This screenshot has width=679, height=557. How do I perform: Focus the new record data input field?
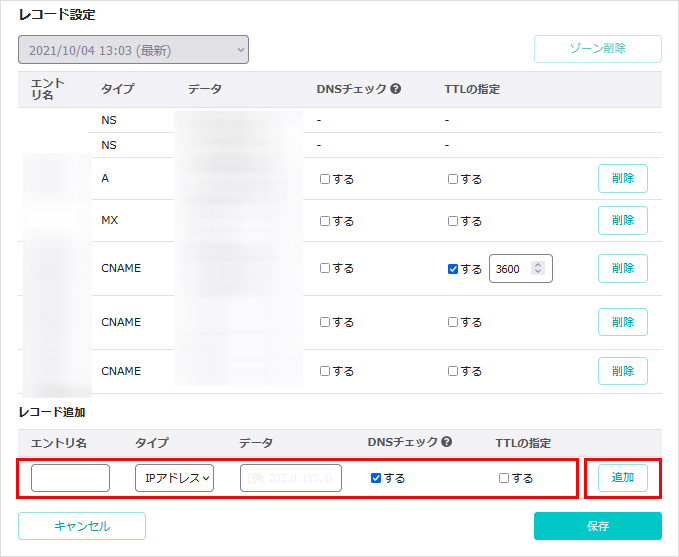click(x=291, y=478)
